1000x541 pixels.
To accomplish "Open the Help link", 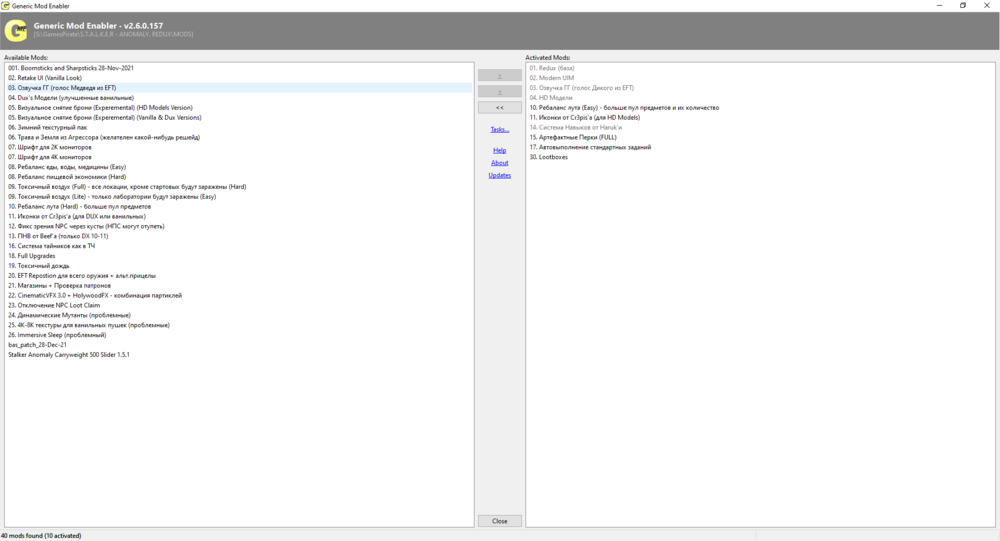I will 499,150.
